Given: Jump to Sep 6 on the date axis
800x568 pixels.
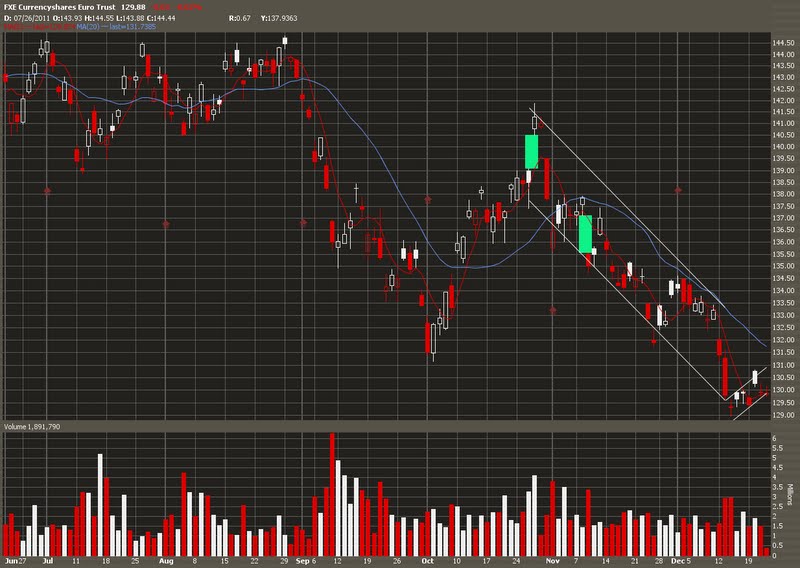Looking at the screenshot, I should (309, 562).
